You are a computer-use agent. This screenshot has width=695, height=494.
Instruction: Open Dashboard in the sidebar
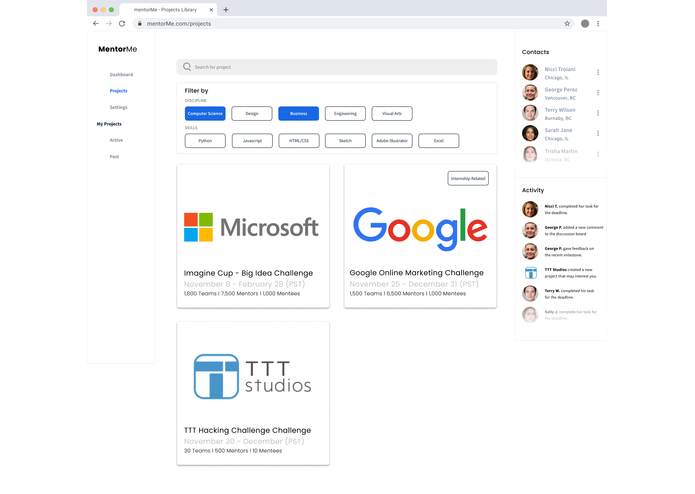[121, 74]
